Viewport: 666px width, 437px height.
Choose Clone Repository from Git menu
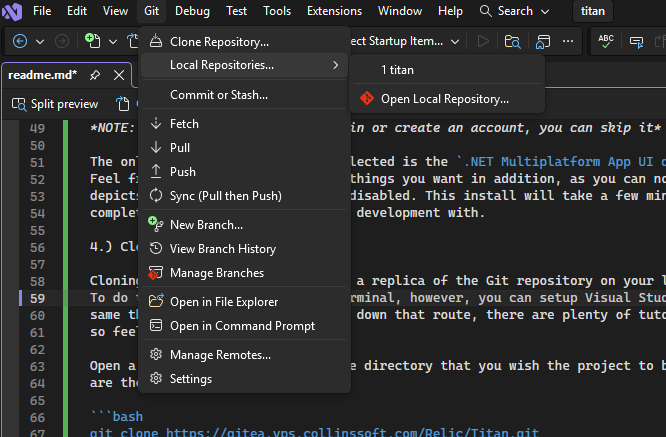[x=219, y=42]
